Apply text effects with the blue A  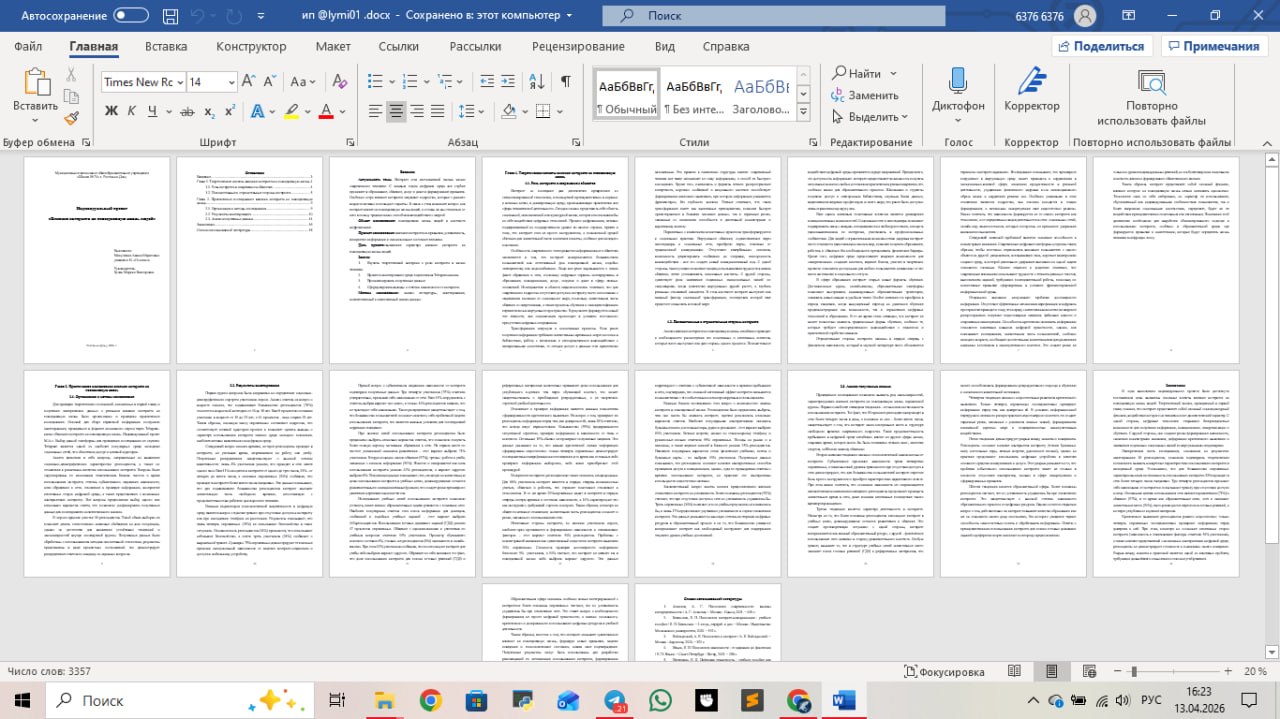click(x=256, y=111)
